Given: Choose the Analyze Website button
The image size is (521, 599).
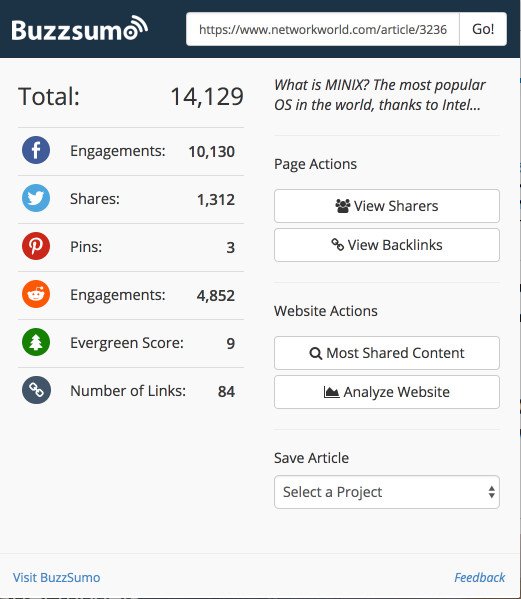Looking at the screenshot, I should click(387, 392).
